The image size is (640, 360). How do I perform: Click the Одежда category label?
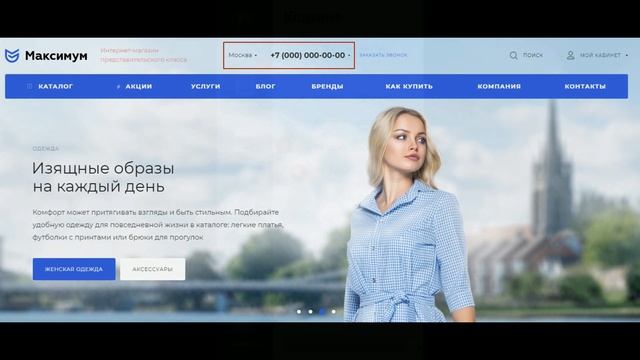[x=45, y=149]
